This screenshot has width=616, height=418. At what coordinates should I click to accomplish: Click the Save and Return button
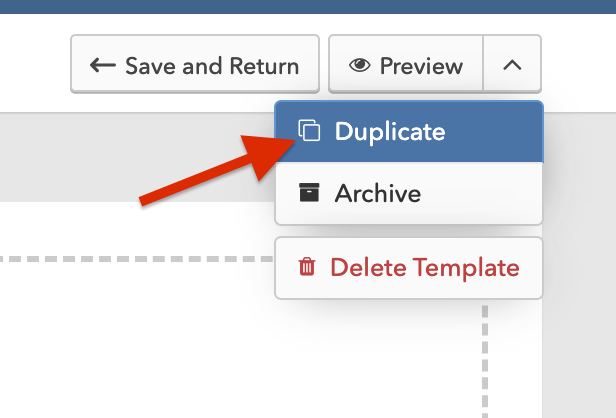pos(195,64)
